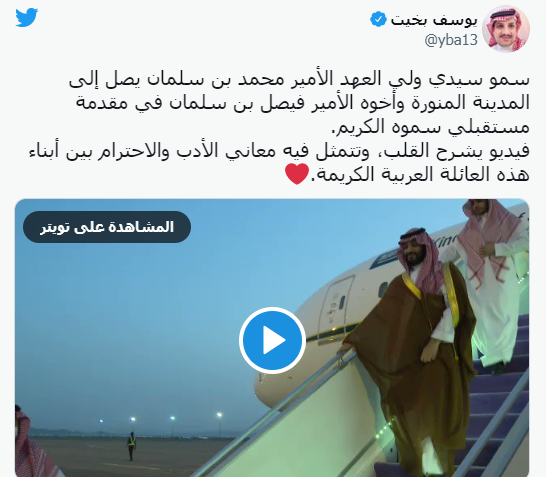This screenshot has height=477, width=546.
Task: Click the airline logo on the fuselage
Action: [x=385, y=260]
